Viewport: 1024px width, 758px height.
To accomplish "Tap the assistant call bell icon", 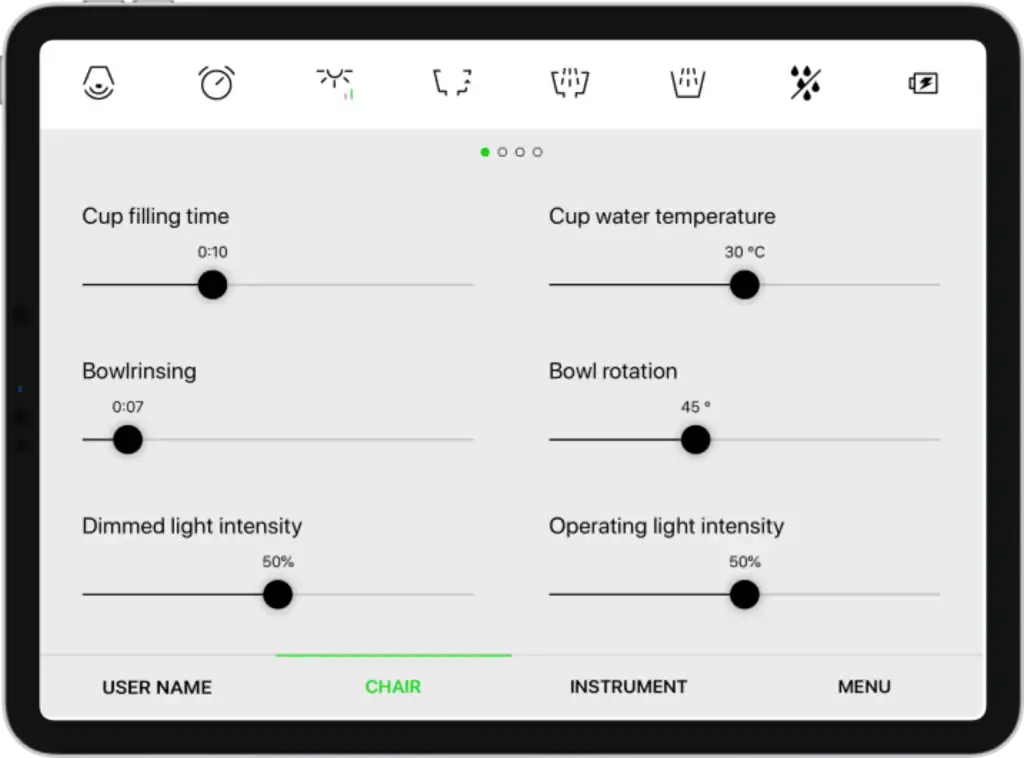I will click(x=98, y=84).
